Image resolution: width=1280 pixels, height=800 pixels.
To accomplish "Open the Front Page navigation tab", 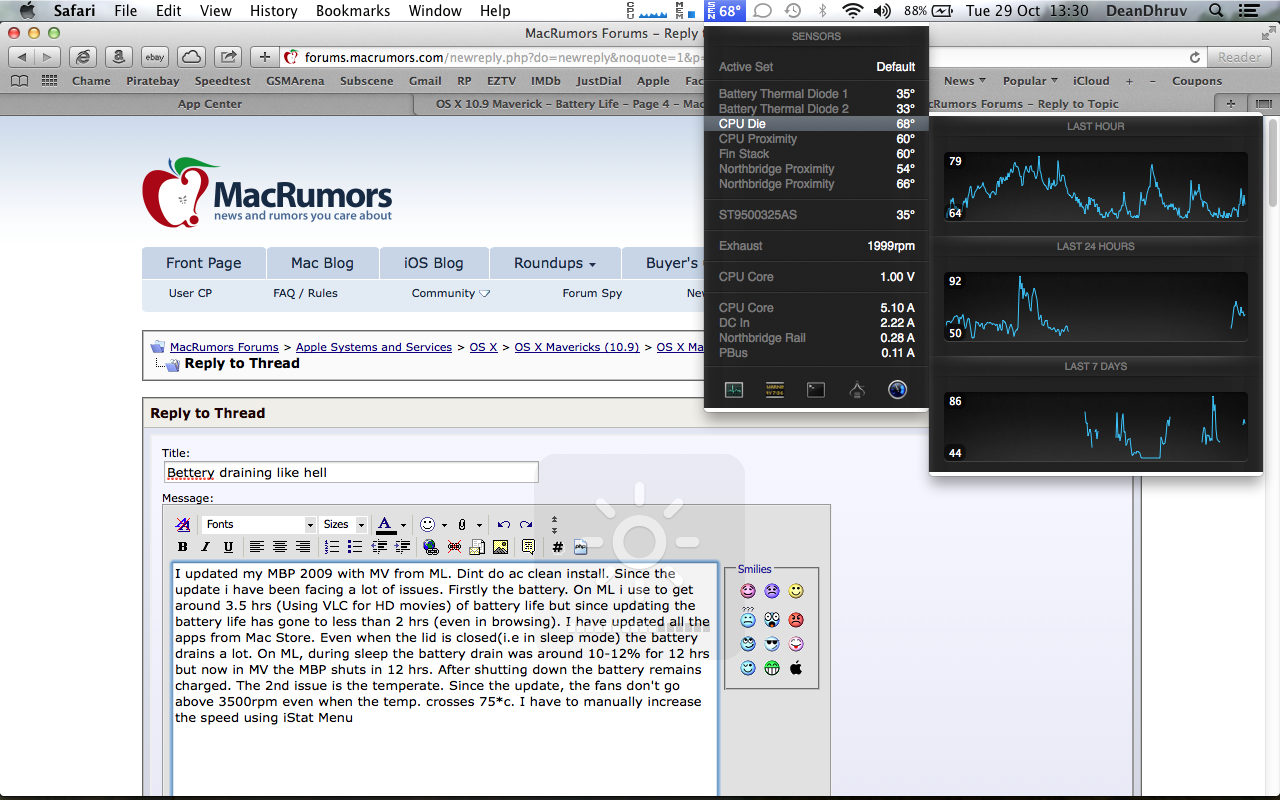I will pos(204,263).
